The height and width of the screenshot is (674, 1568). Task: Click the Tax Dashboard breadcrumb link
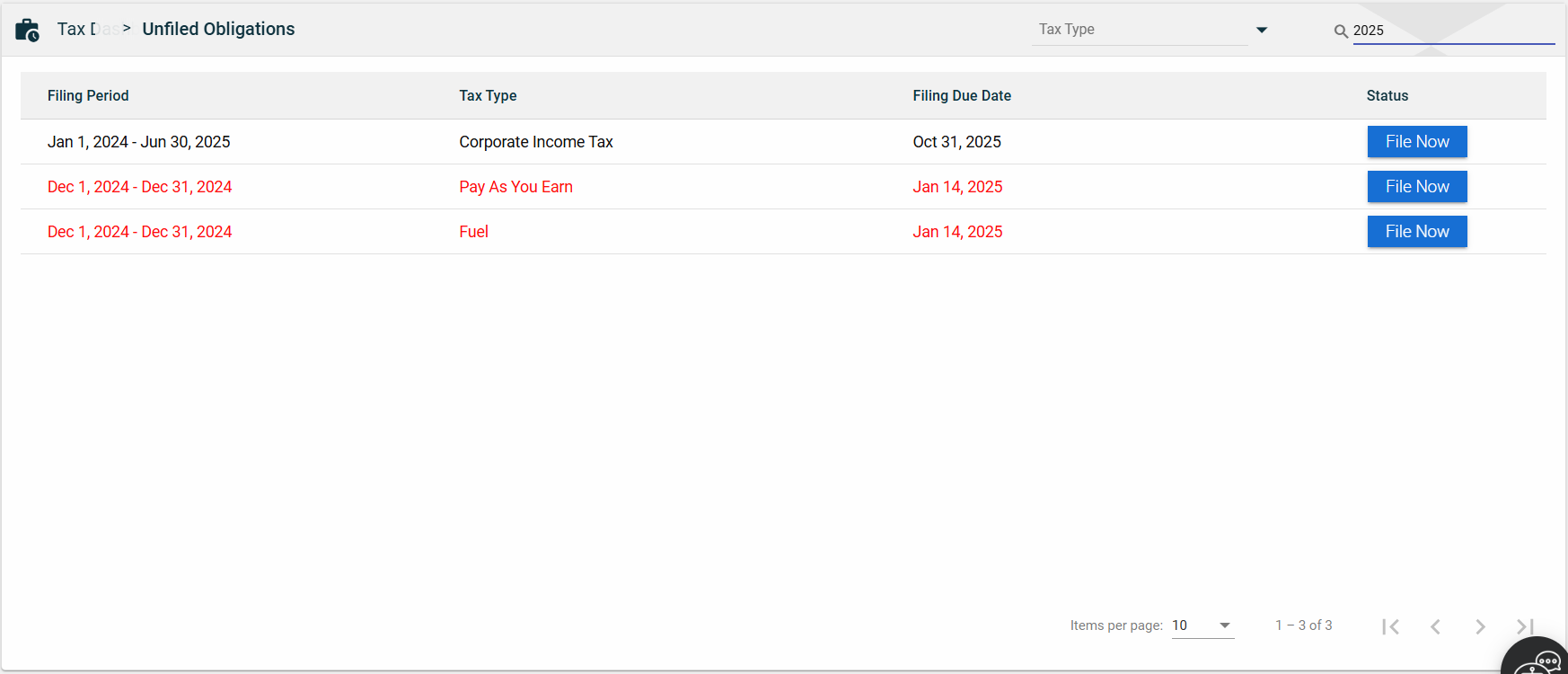pyautogui.click(x=85, y=29)
